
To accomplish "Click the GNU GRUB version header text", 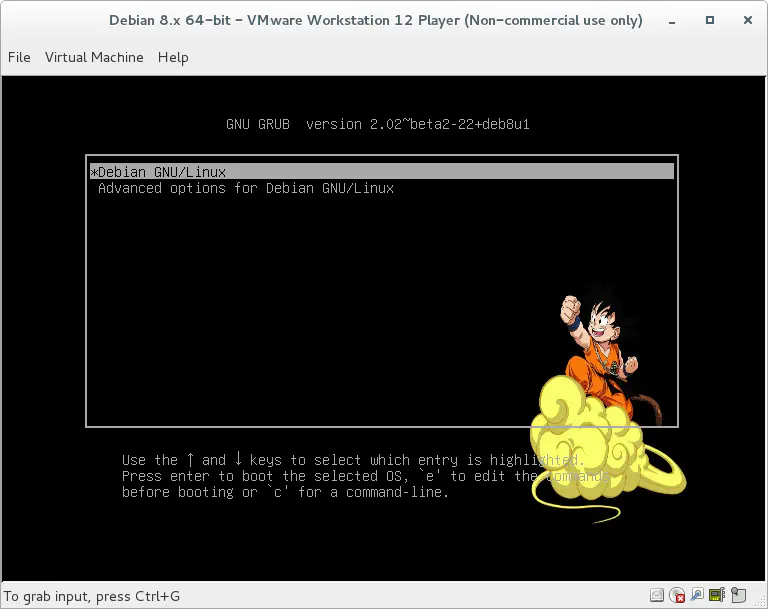I will click(x=378, y=124).
